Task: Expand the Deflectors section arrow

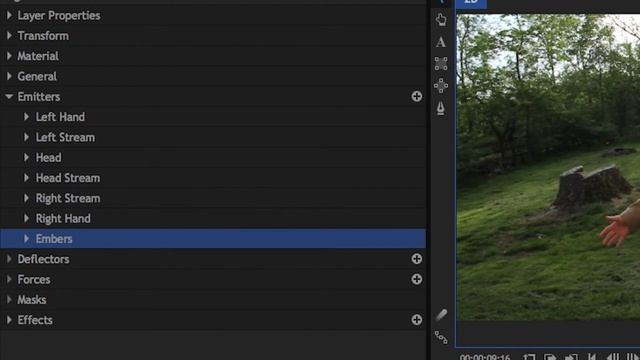Action: click(x=9, y=259)
